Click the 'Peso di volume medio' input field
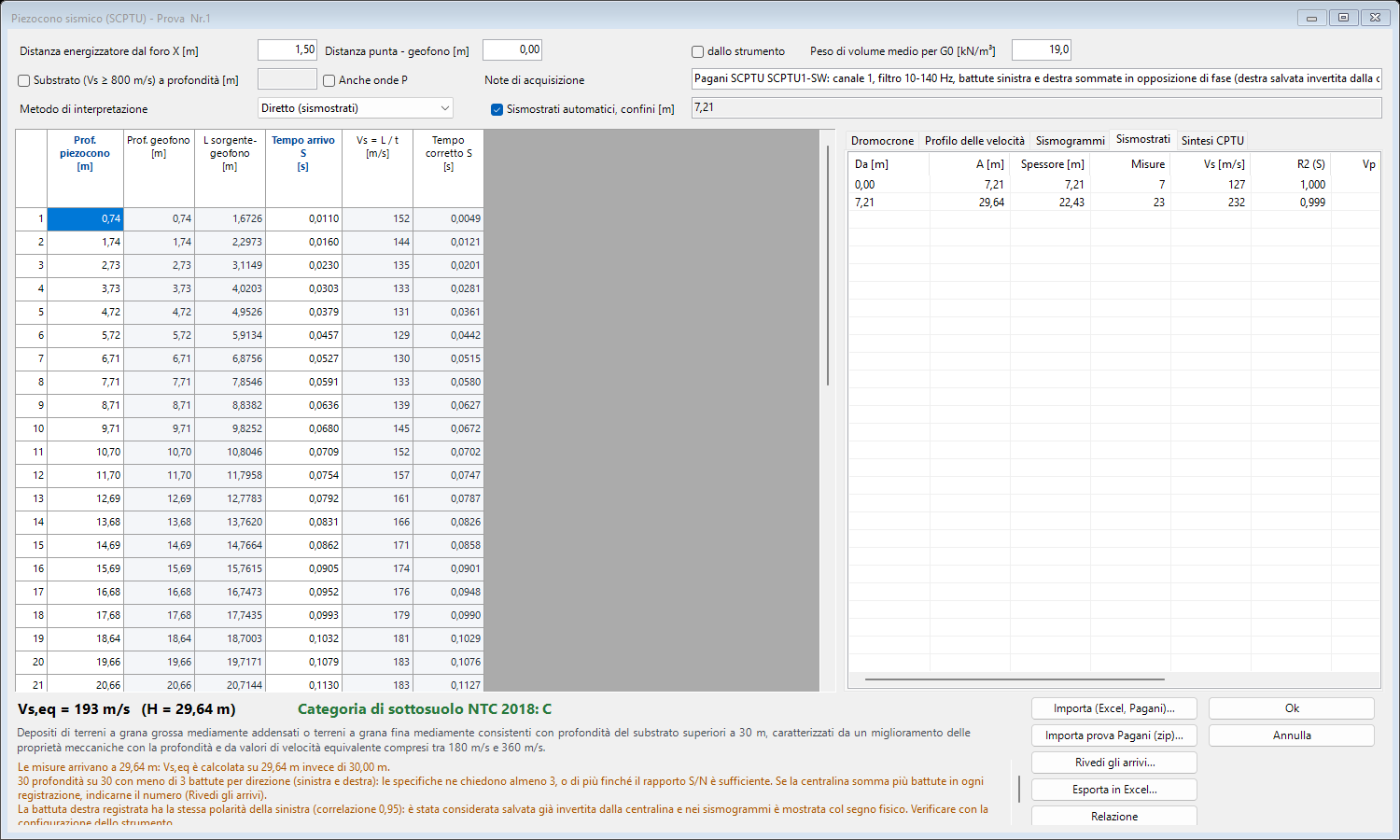1400x840 pixels. point(1042,50)
